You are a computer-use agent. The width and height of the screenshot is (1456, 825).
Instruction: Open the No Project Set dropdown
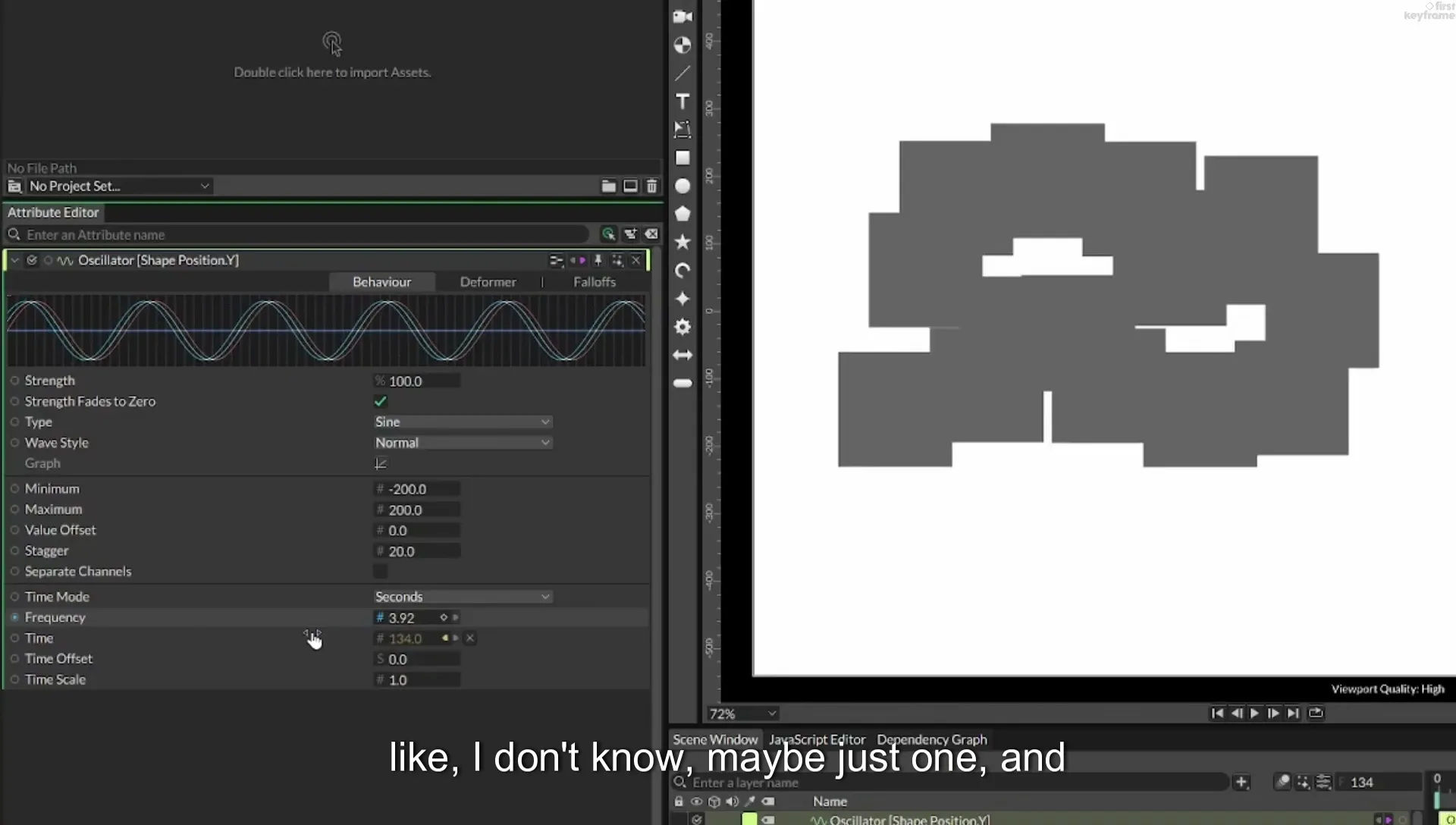(118, 186)
